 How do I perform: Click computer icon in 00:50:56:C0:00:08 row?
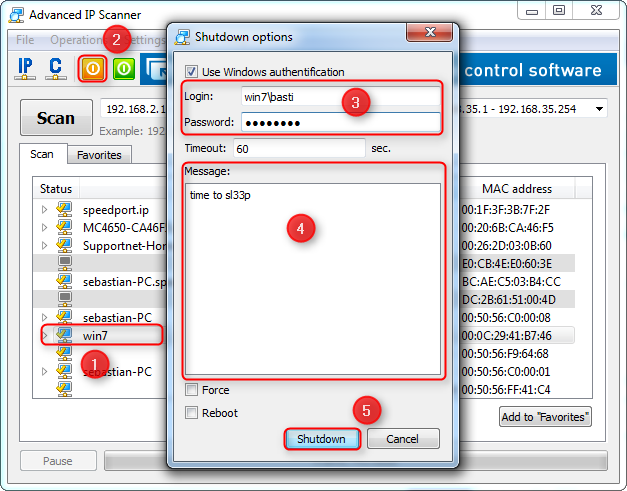coord(64,317)
